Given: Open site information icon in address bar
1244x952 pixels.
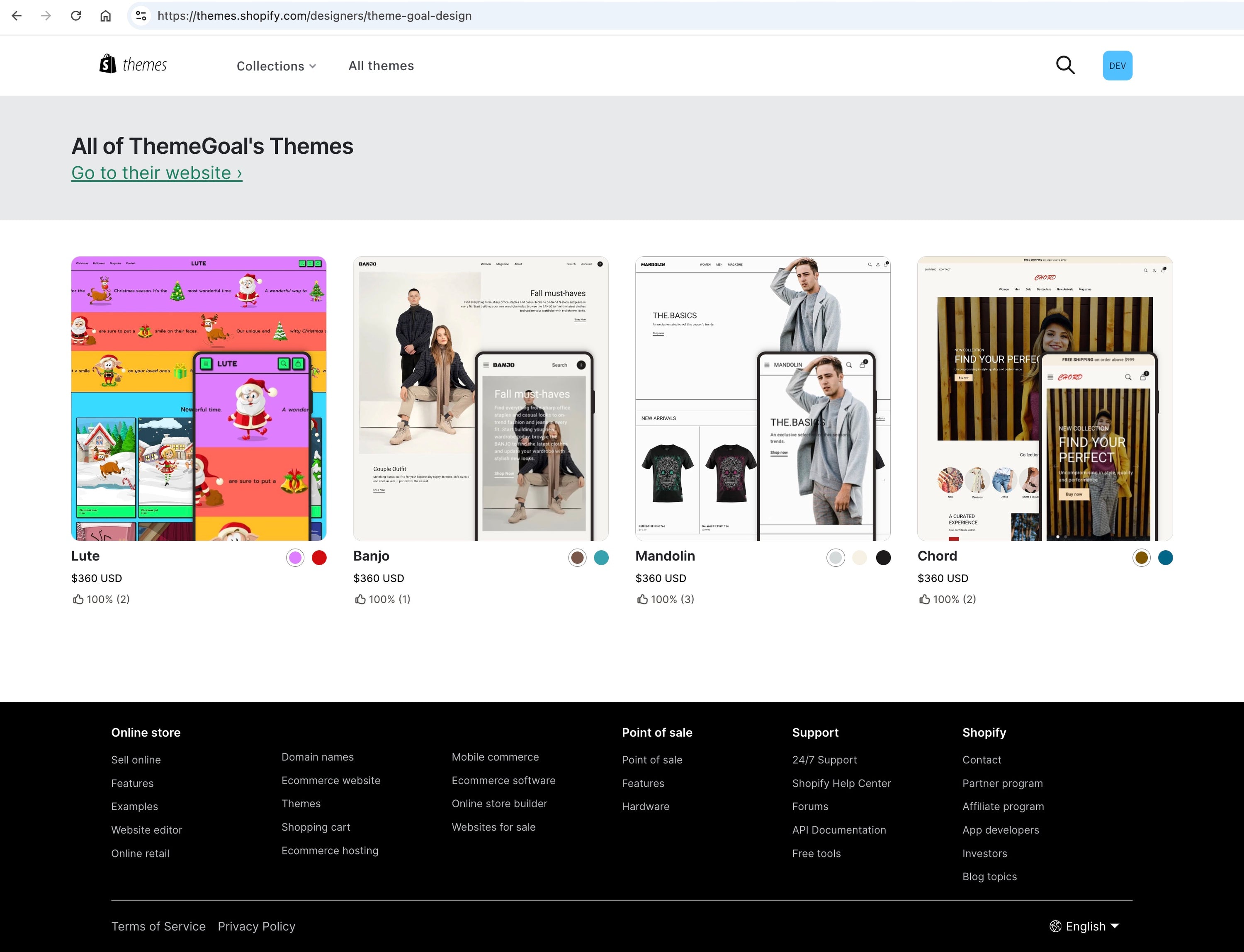Looking at the screenshot, I should point(141,15).
